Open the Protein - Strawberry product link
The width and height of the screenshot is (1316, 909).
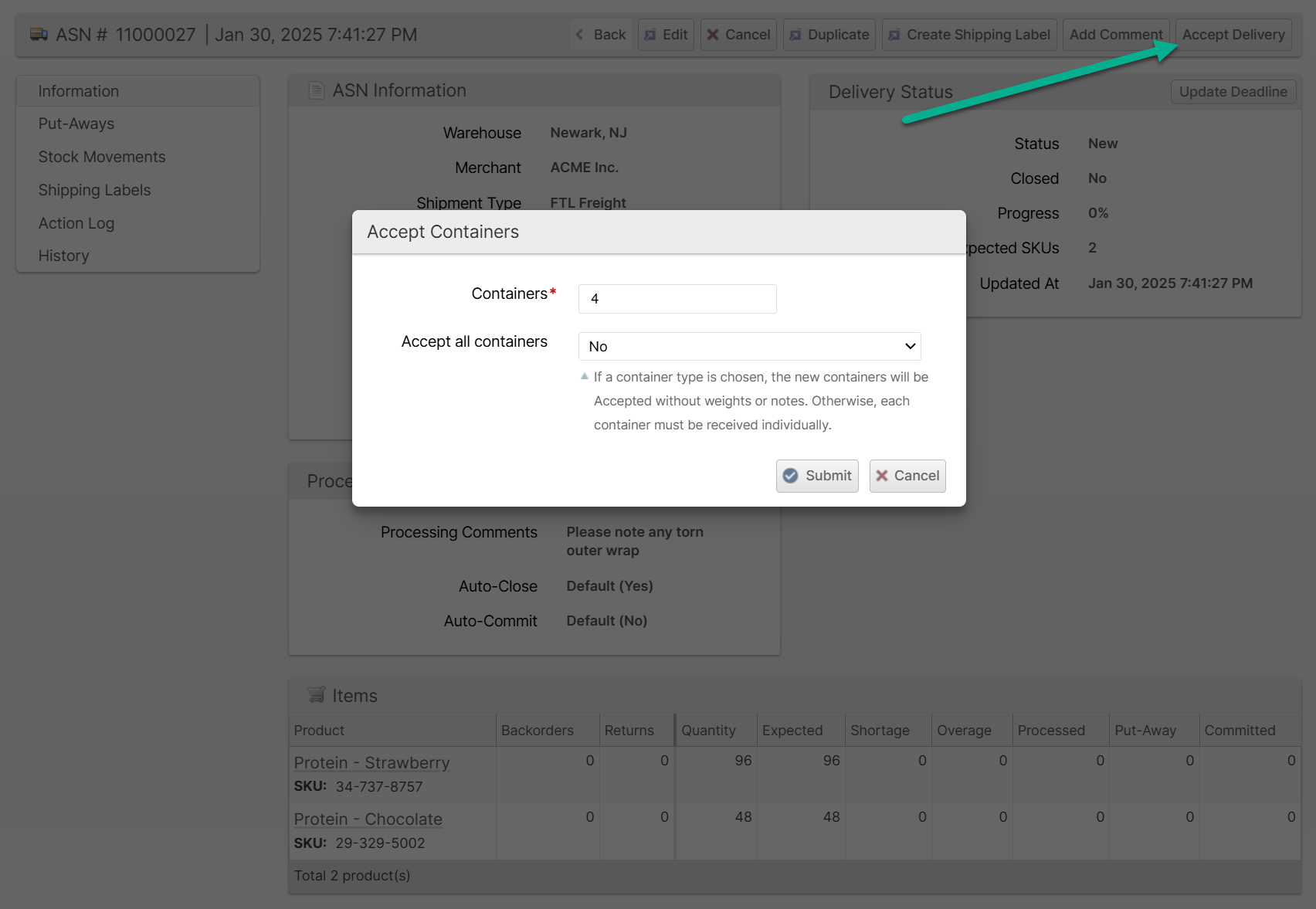[371, 762]
